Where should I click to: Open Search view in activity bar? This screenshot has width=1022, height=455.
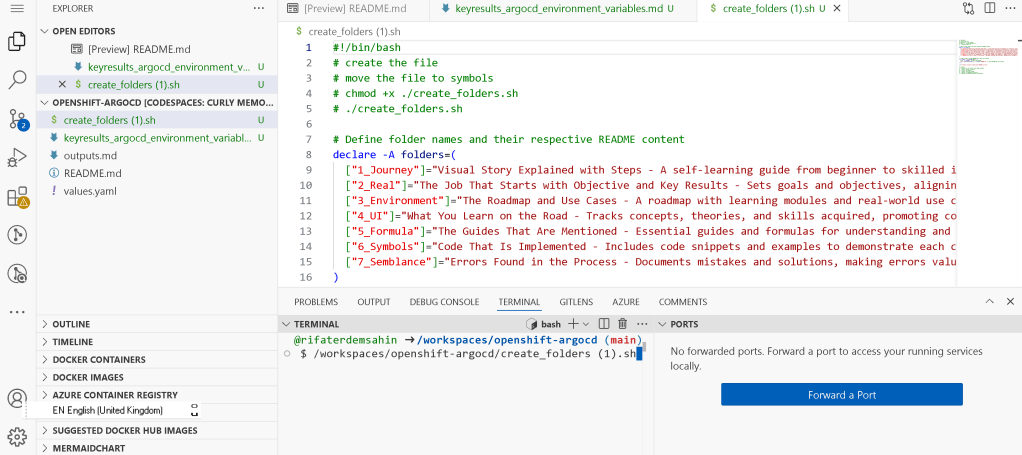[x=17, y=80]
